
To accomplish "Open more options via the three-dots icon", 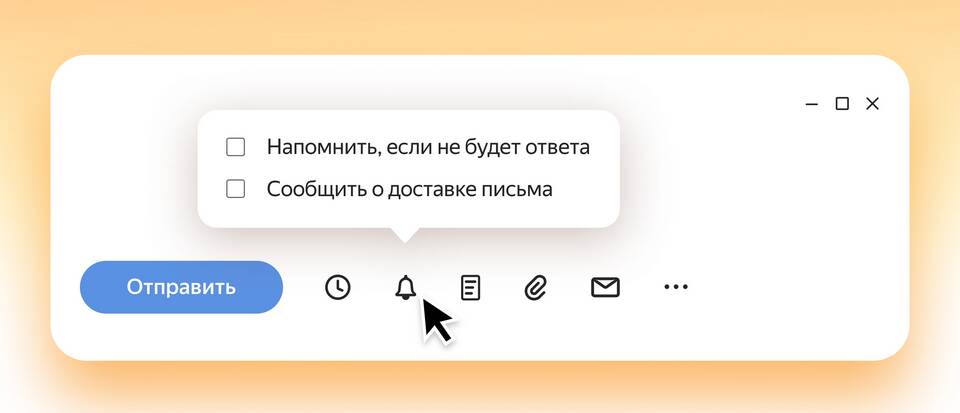I will (676, 286).
